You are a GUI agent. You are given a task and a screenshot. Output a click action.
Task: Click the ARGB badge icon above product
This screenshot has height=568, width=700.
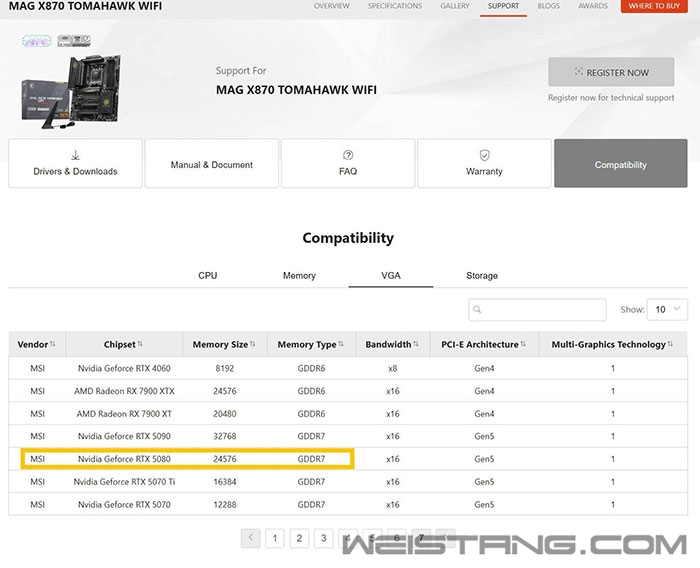pyautogui.click(x=37, y=41)
